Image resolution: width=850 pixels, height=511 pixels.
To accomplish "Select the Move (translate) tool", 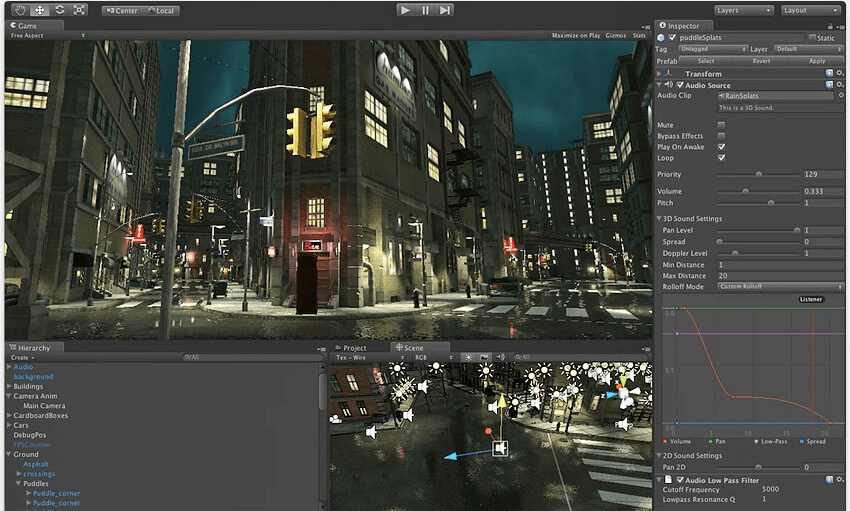I will (x=40, y=10).
